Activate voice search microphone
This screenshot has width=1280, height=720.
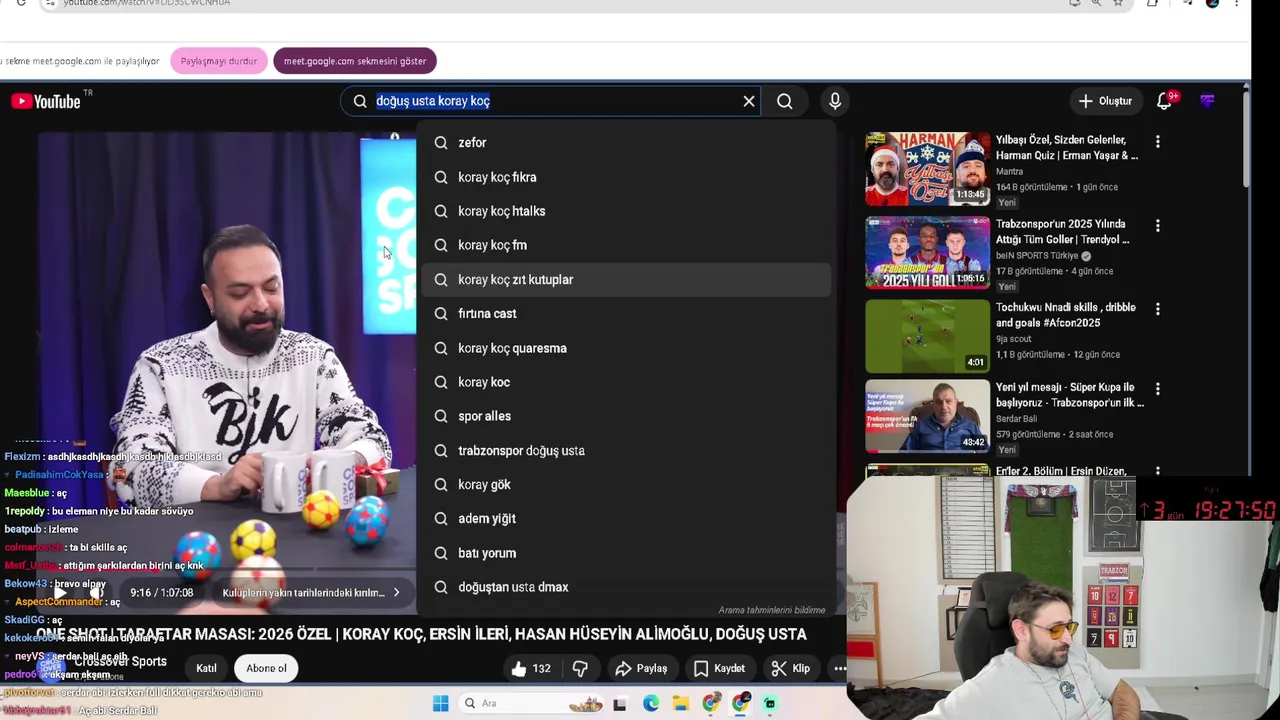coord(835,101)
